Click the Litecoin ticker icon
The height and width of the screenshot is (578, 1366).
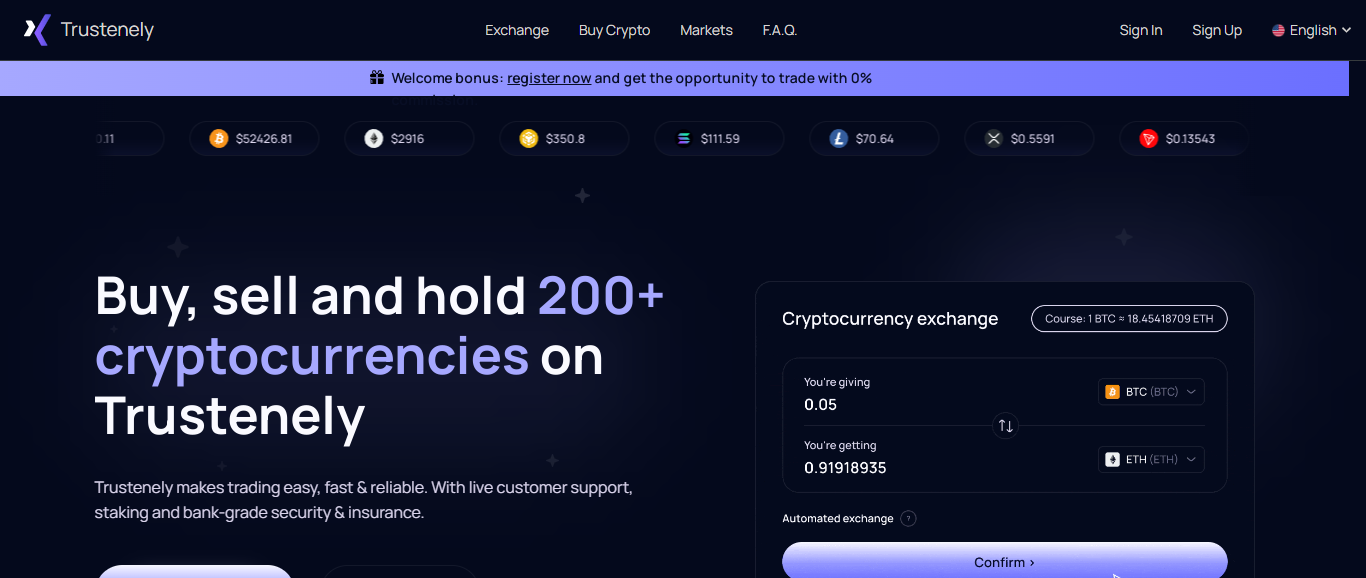click(839, 139)
